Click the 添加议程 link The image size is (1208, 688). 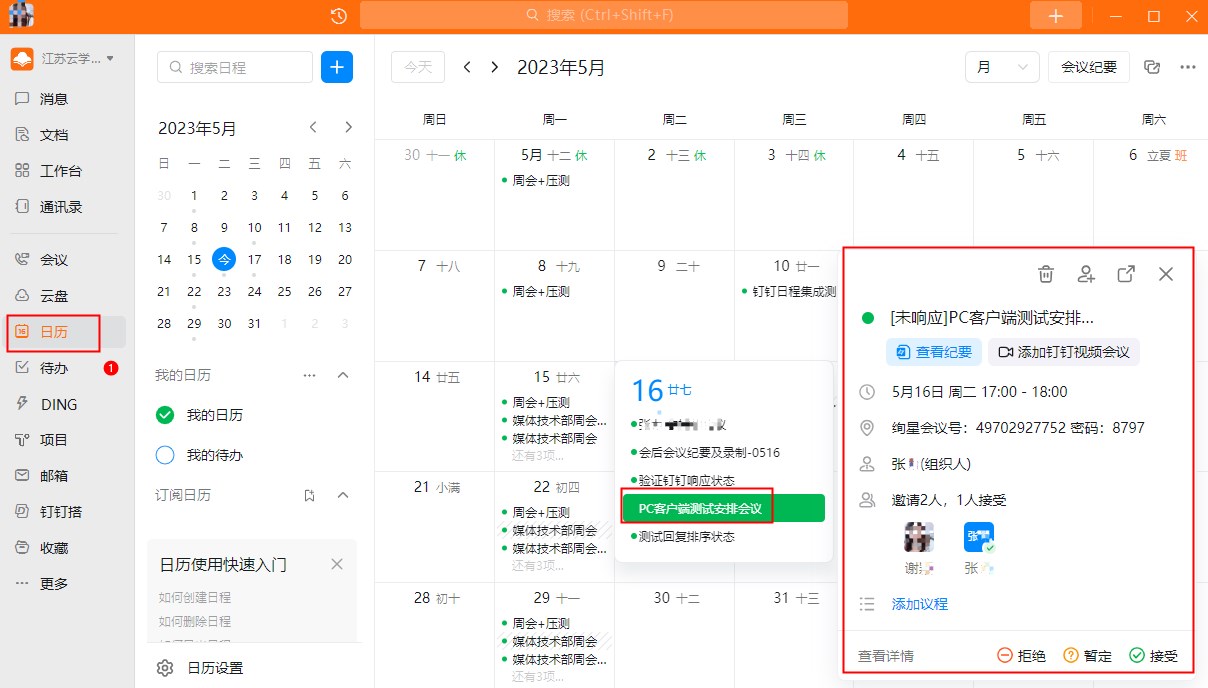(919, 604)
